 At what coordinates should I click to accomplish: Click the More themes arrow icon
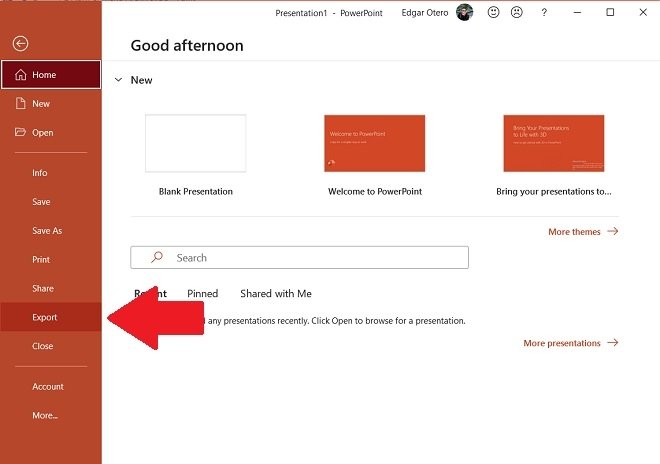[613, 231]
